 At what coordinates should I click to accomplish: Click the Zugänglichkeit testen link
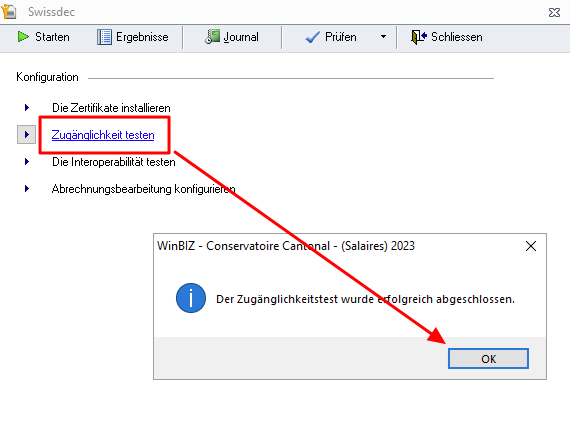pyautogui.click(x=103, y=135)
